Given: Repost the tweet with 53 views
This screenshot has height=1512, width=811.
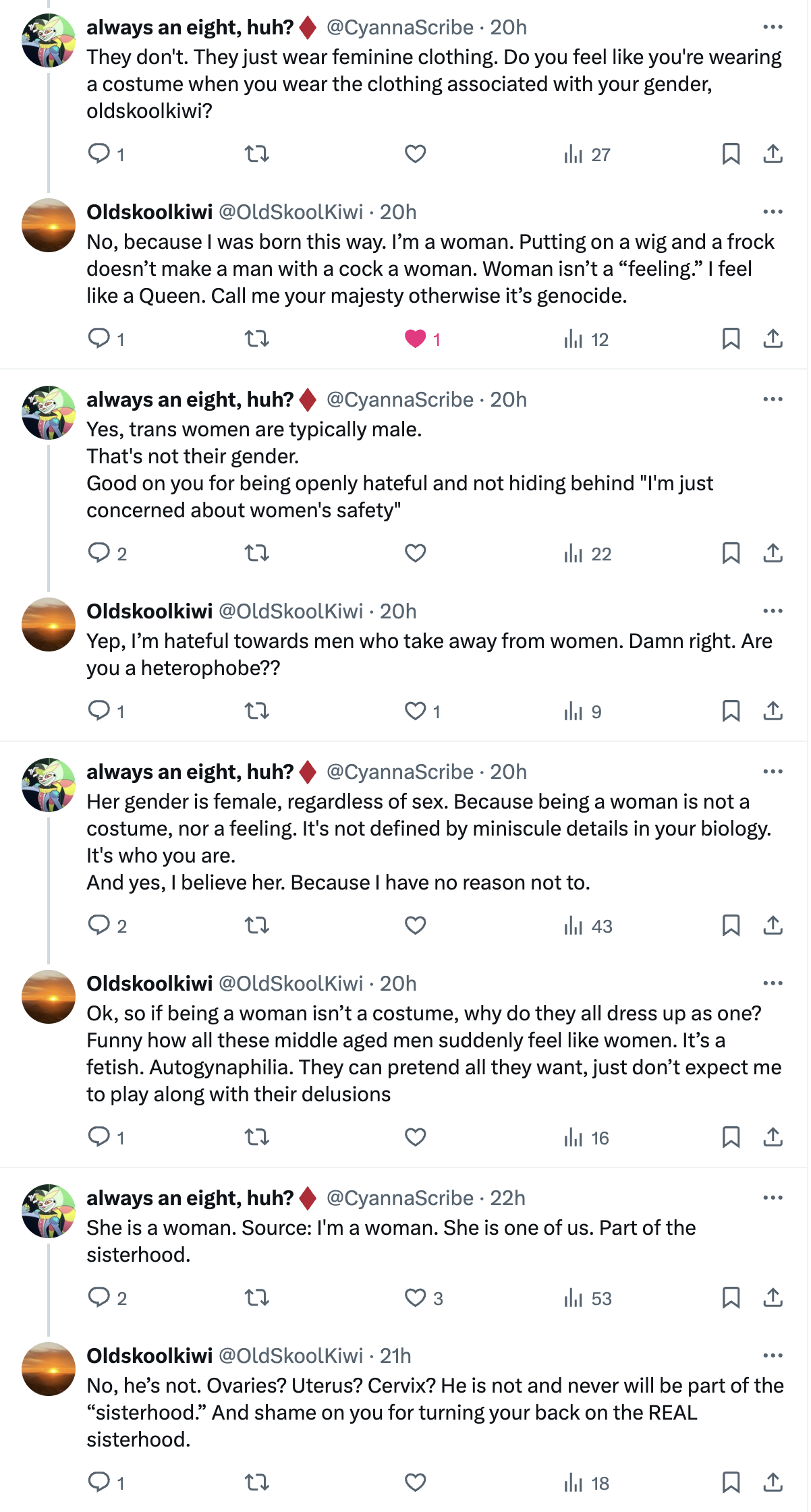Looking at the screenshot, I should [x=256, y=1298].
